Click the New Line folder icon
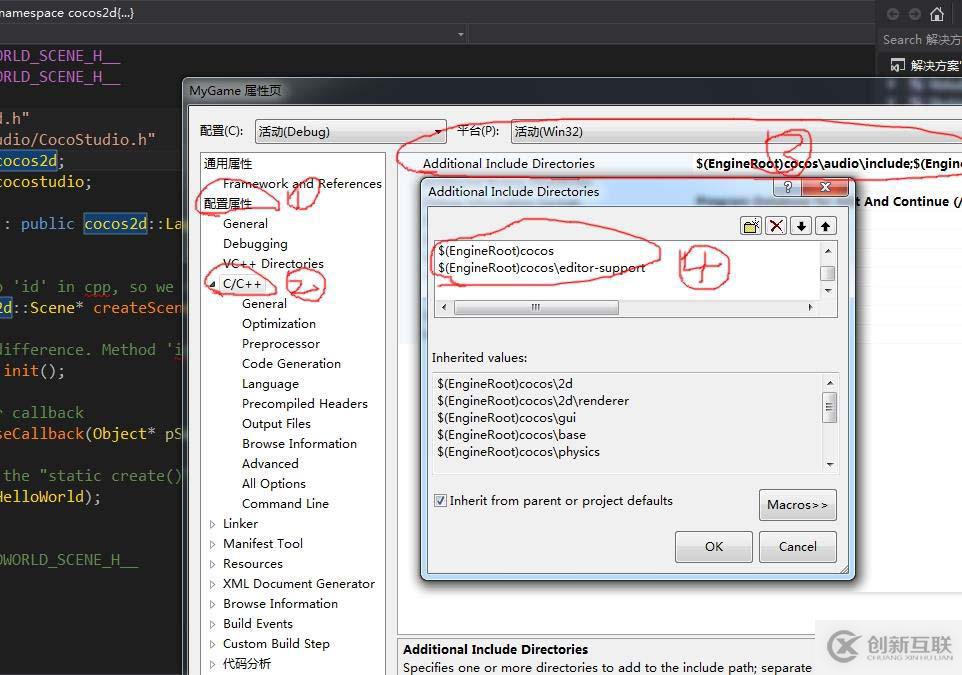 click(x=751, y=226)
